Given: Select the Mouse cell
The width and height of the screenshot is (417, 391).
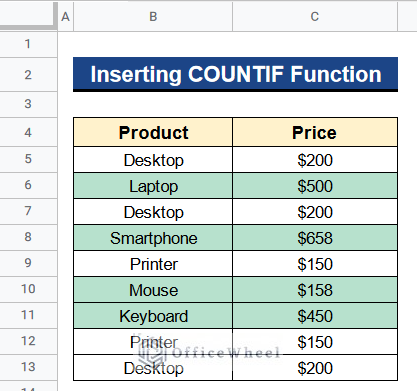Looking at the screenshot, I should [153, 290].
